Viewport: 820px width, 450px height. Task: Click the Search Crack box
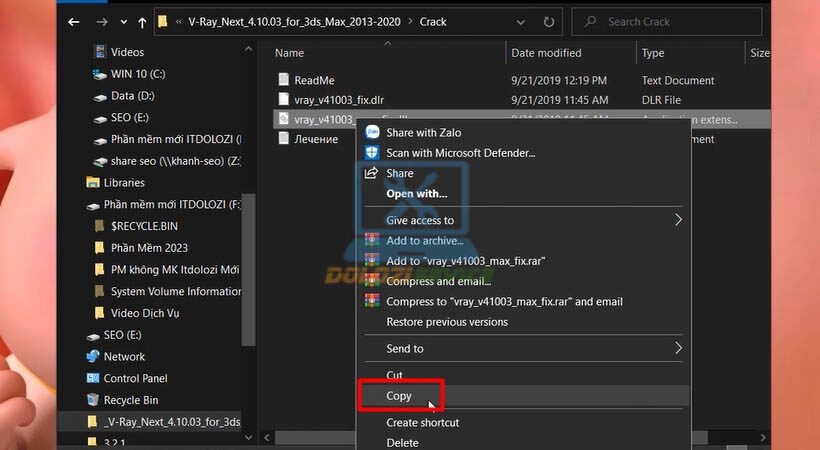tap(667, 22)
